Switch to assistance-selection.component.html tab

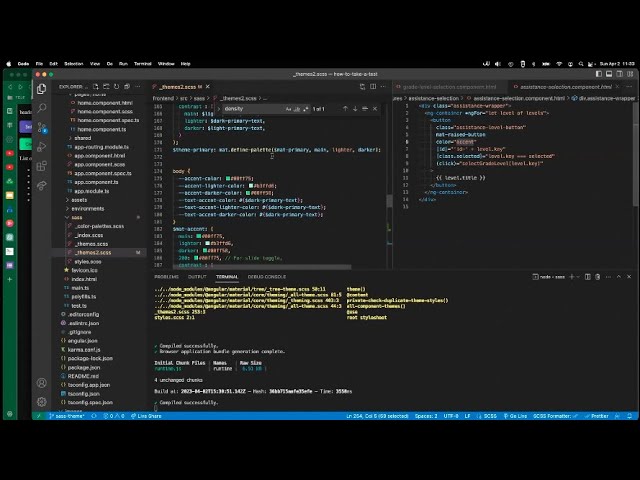565,87
